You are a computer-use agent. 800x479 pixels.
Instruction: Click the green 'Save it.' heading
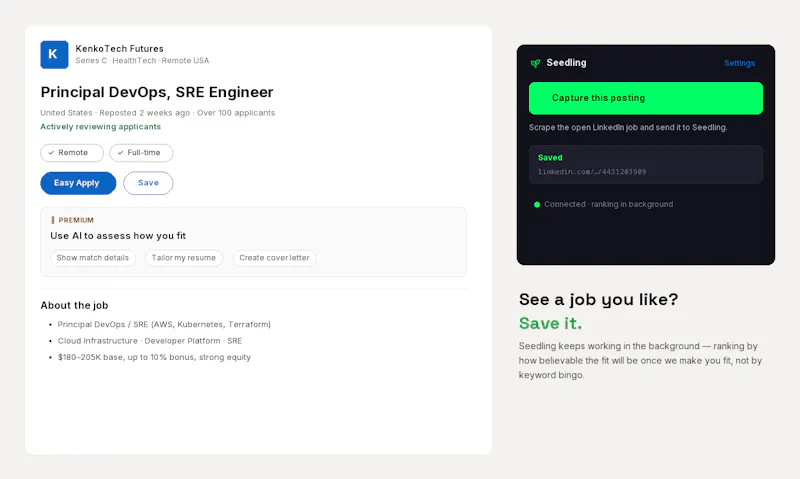point(550,323)
